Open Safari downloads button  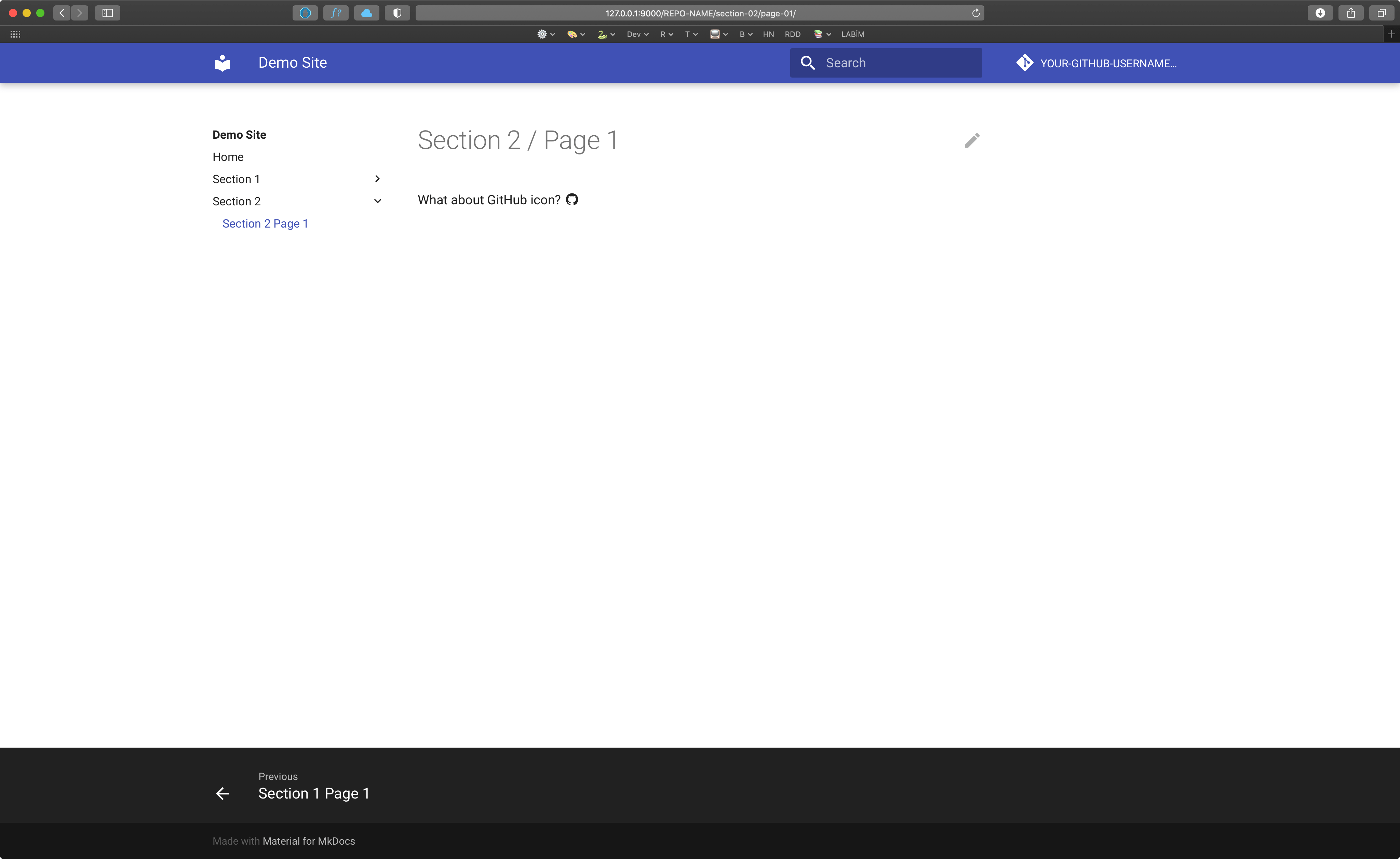pos(1320,13)
